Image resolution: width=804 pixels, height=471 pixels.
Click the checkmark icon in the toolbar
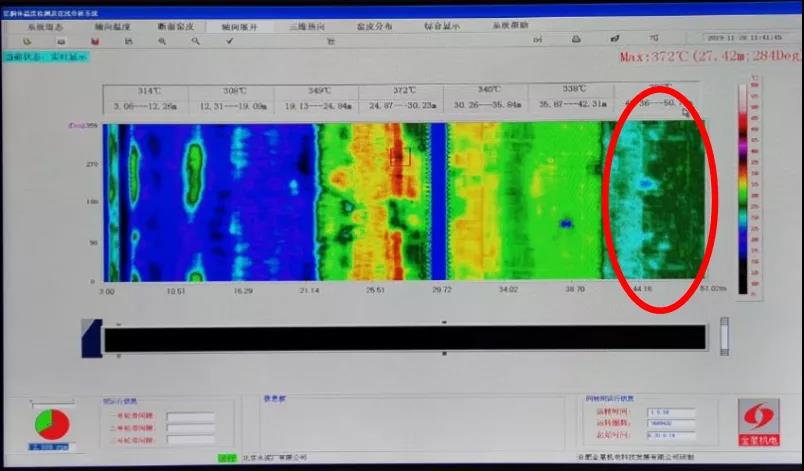click(x=229, y=41)
